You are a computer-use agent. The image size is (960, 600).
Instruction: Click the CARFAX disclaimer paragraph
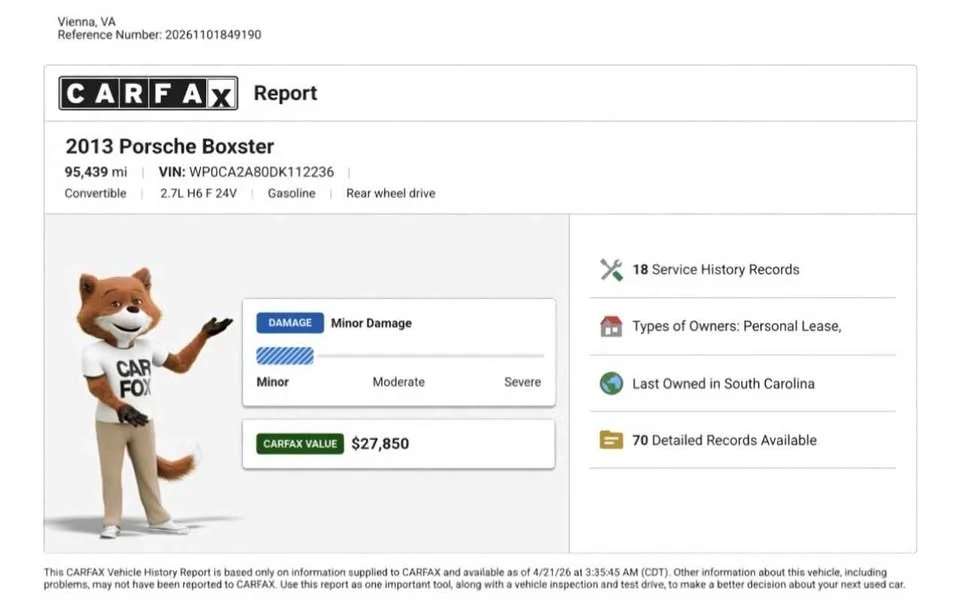pyautogui.click(x=474, y=579)
